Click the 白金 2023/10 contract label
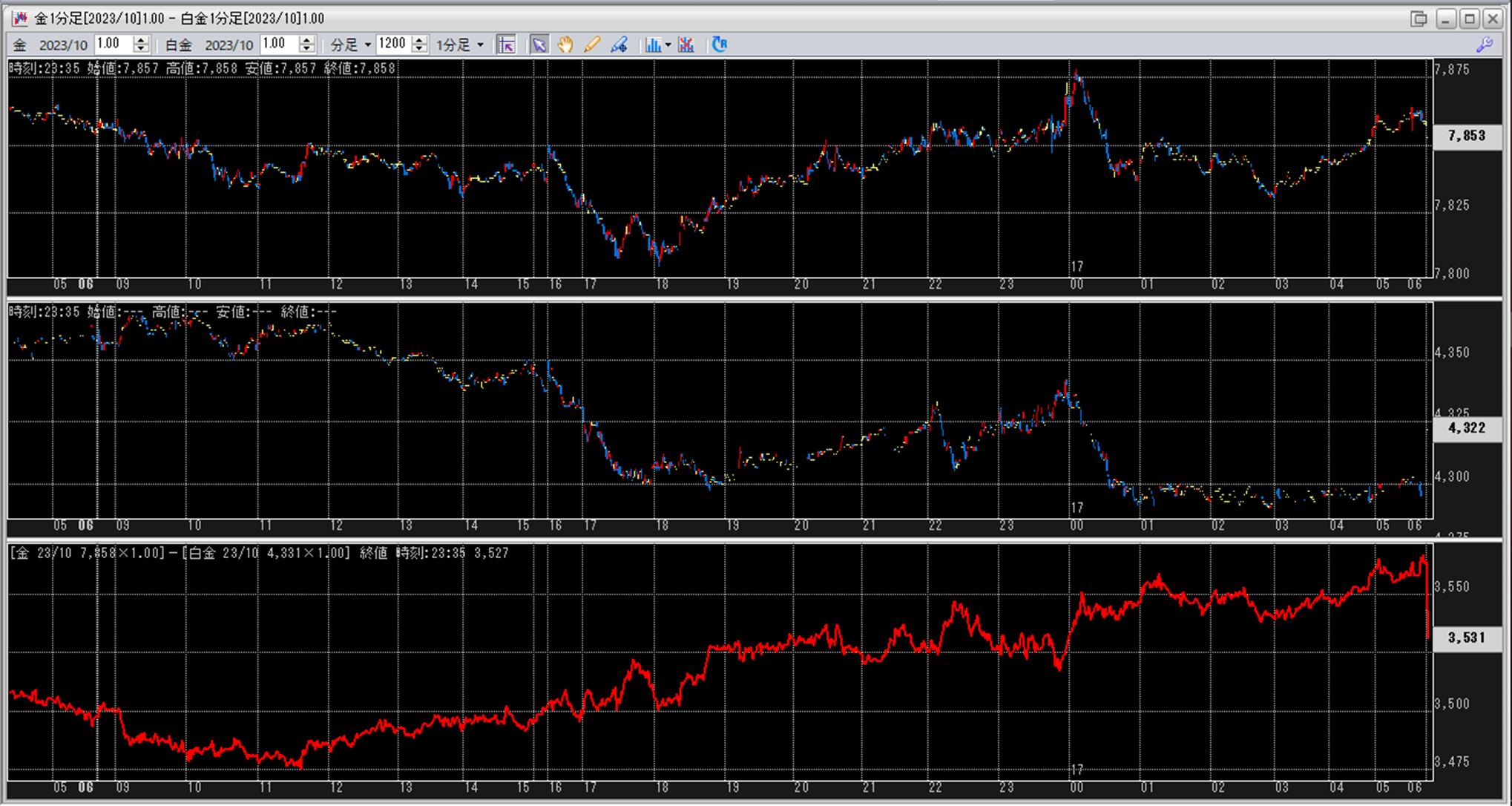 pyautogui.click(x=229, y=45)
